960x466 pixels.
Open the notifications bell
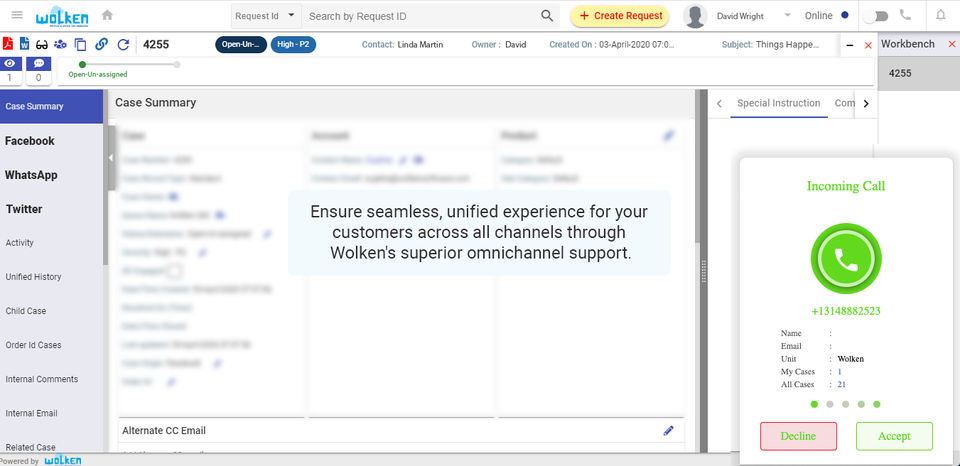pyautogui.click(x=940, y=16)
